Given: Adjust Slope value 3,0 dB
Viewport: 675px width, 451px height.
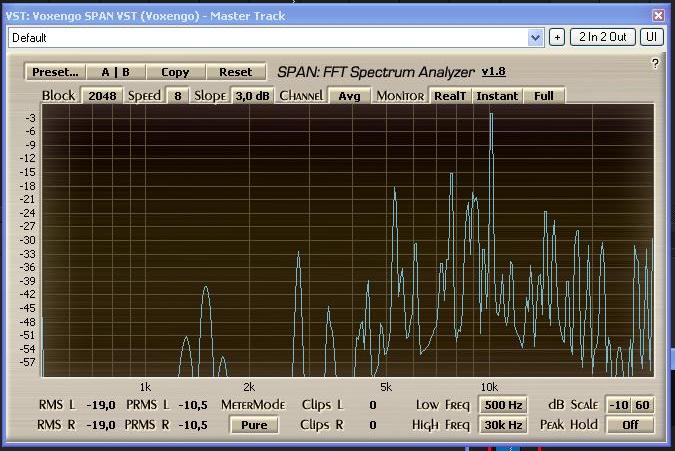Looking at the screenshot, I should [252, 96].
